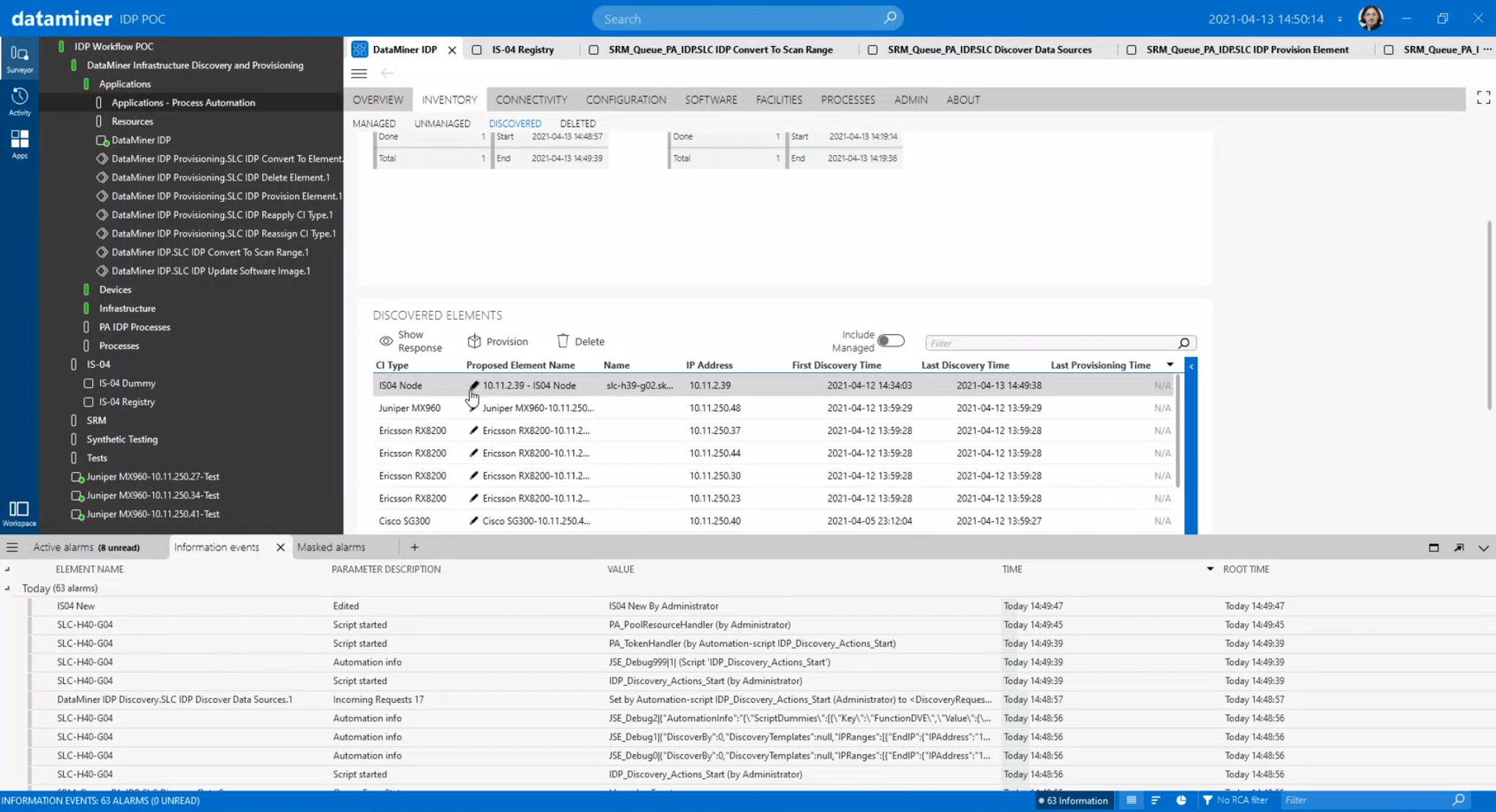1496x812 pixels.
Task: Add a new alarm tab with the plus icon
Action: tap(414, 547)
